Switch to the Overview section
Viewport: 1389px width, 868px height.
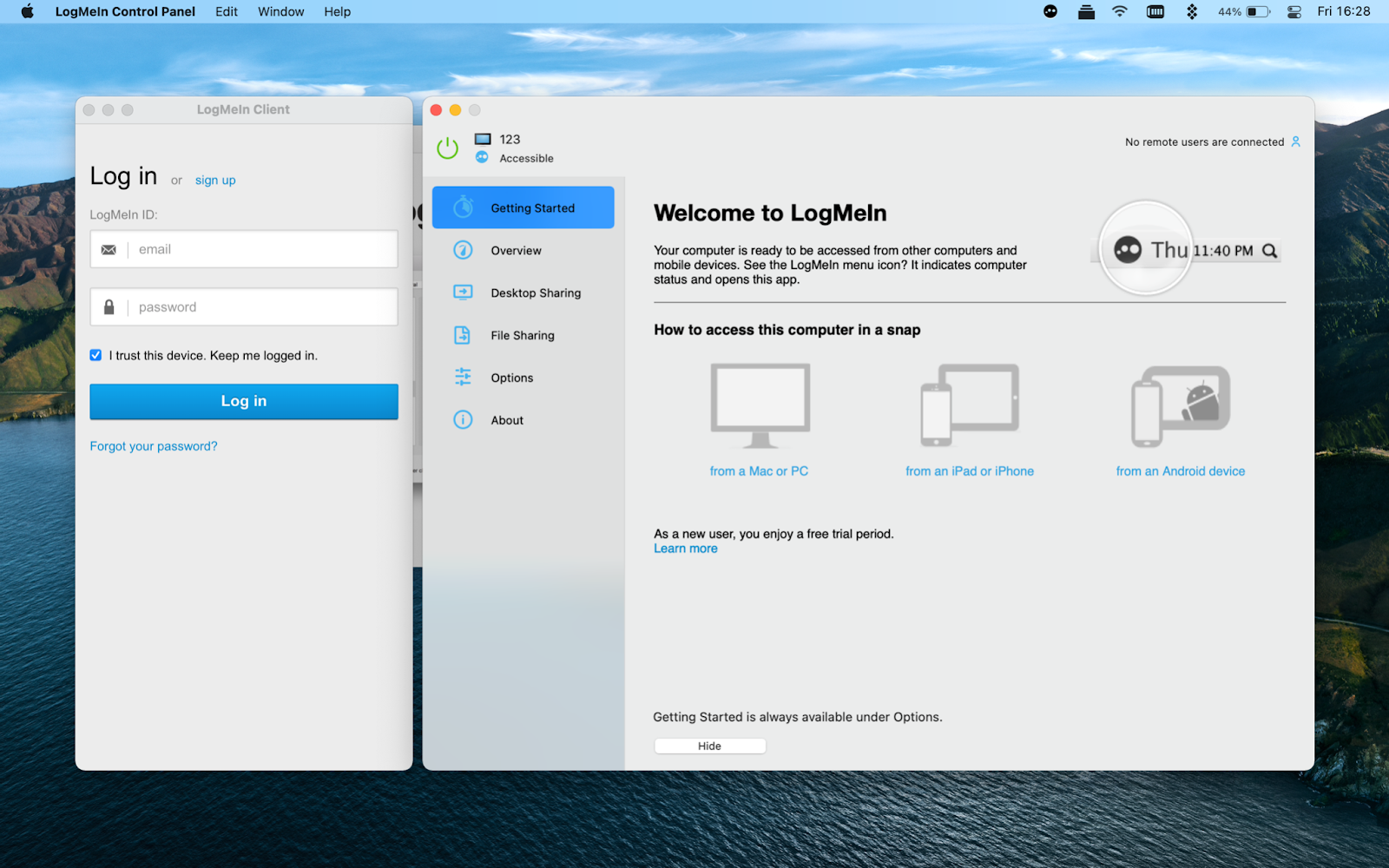pos(523,250)
